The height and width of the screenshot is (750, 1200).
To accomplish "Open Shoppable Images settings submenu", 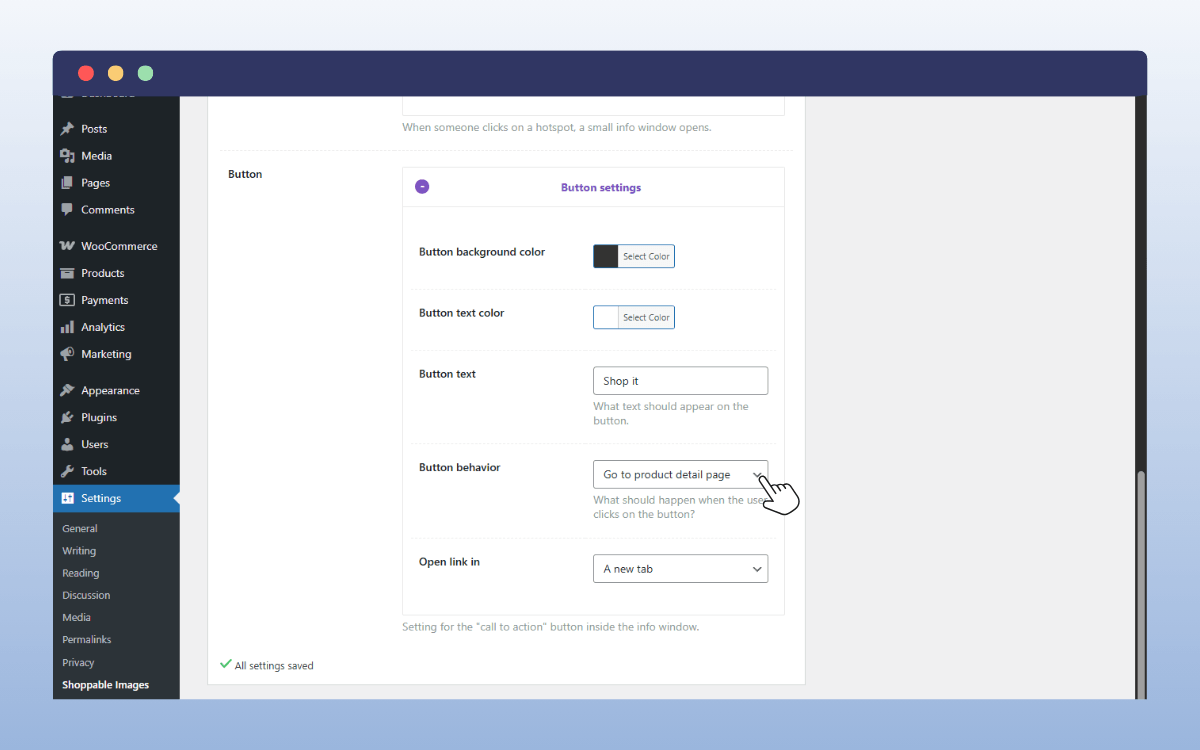I will (x=105, y=685).
